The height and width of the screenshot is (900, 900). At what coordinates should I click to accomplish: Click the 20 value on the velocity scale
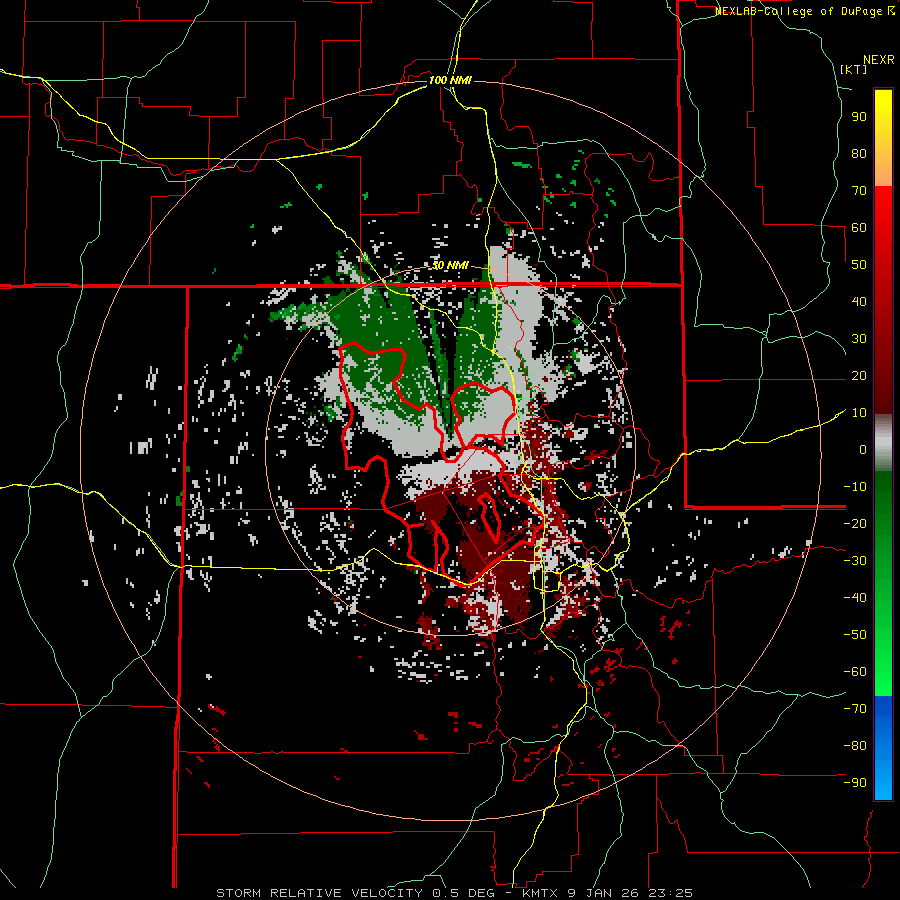pos(859,375)
